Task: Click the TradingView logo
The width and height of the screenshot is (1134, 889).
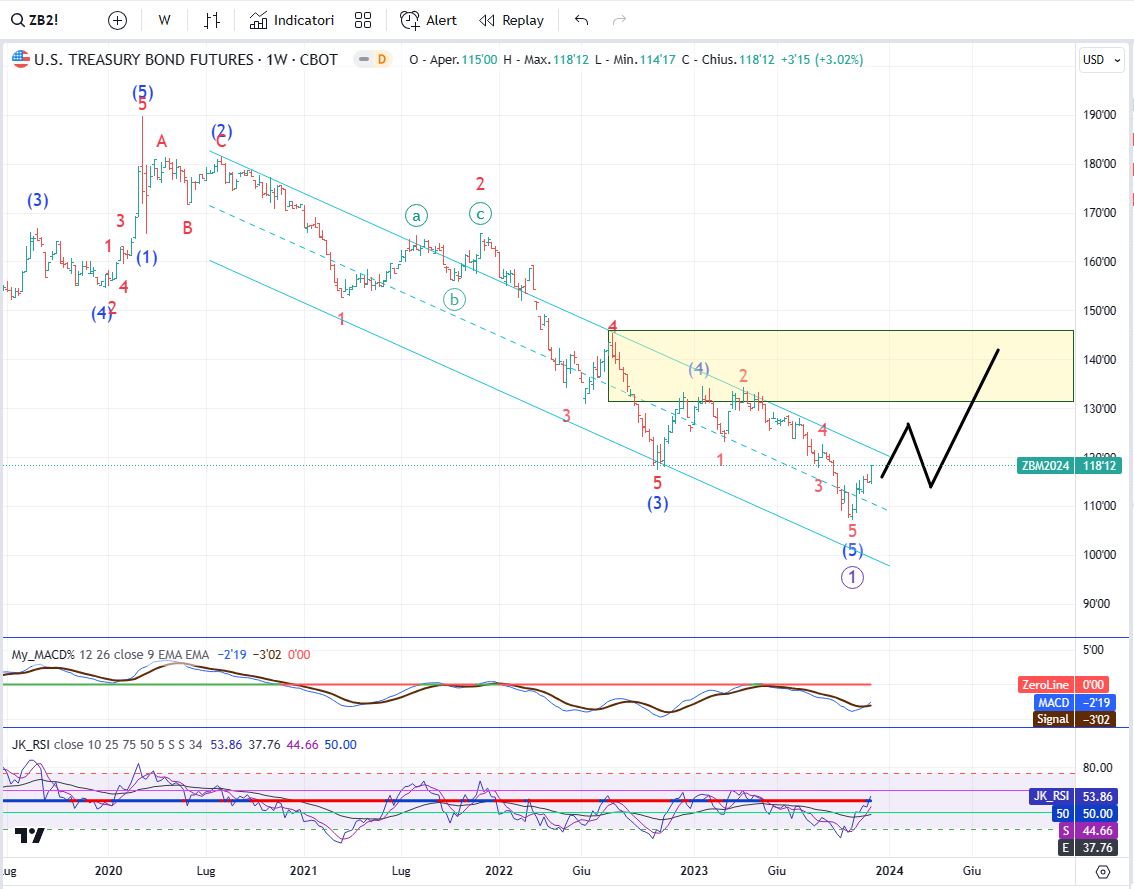Action: (x=30, y=835)
